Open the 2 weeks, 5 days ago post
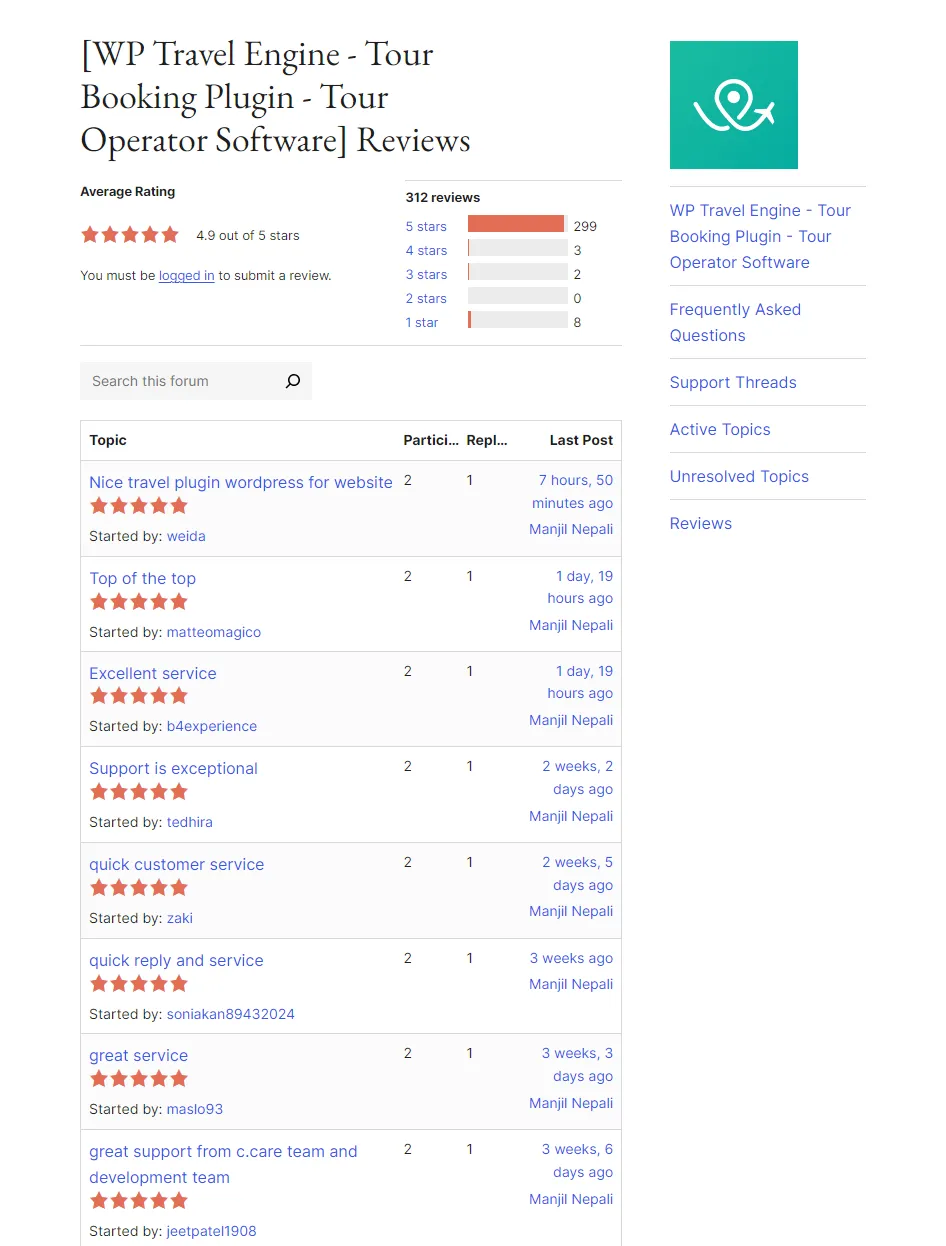This screenshot has width=946, height=1246. pos(578,874)
